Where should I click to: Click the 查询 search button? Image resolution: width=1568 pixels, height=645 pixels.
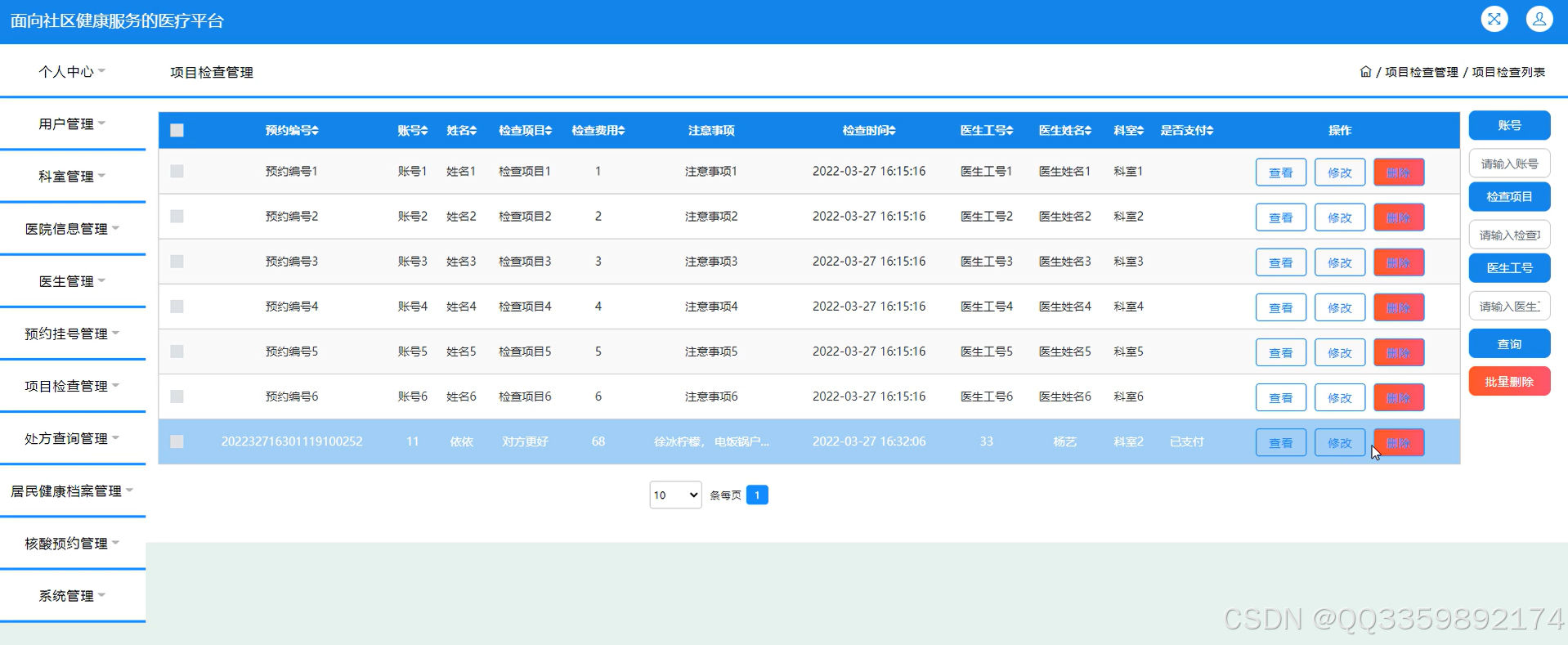pyautogui.click(x=1509, y=344)
